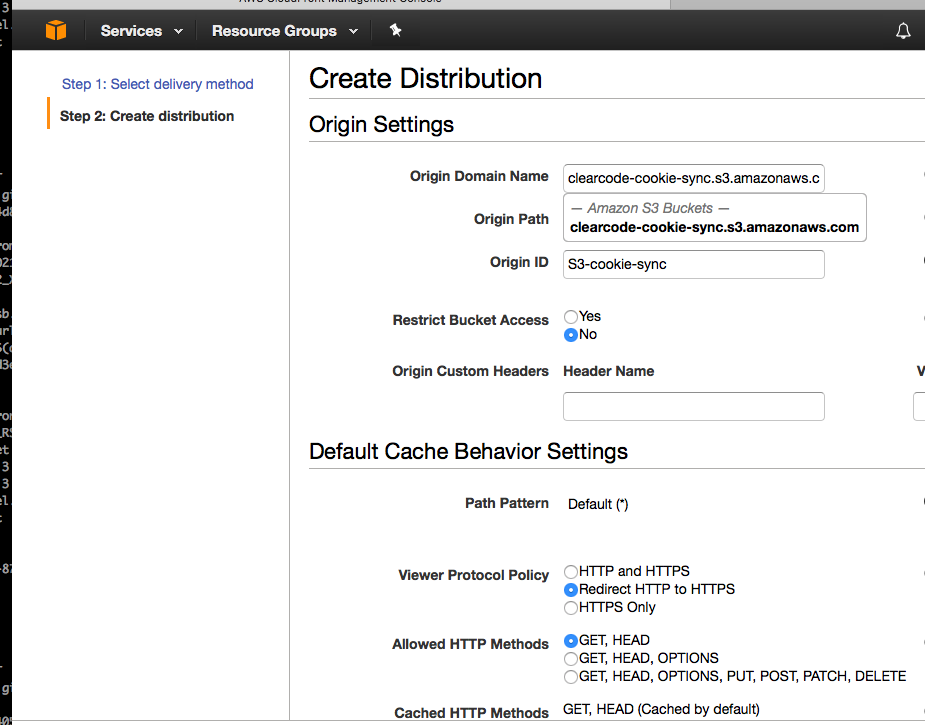925x725 pixels.
Task: Expand the Services dropdown arrow
Action: click(x=179, y=32)
